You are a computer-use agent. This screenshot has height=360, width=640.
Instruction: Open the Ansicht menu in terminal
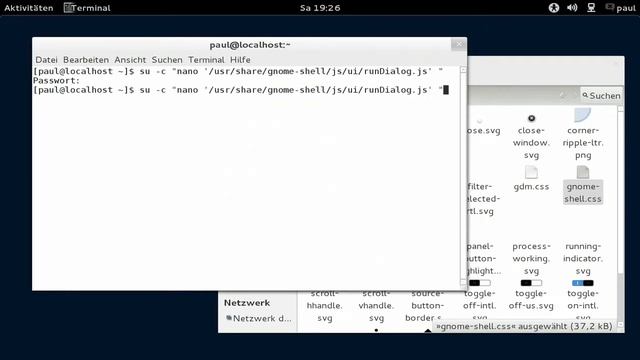pyautogui.click(x=130, y=60)
